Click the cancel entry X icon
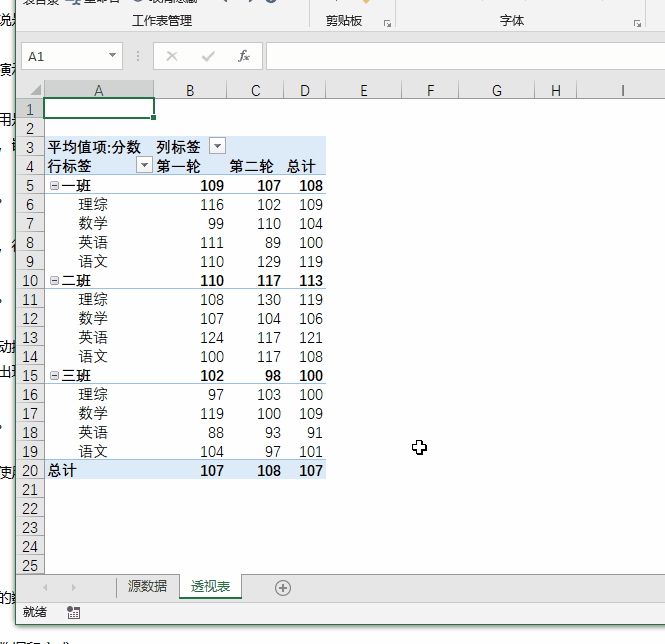 (172, 56)
